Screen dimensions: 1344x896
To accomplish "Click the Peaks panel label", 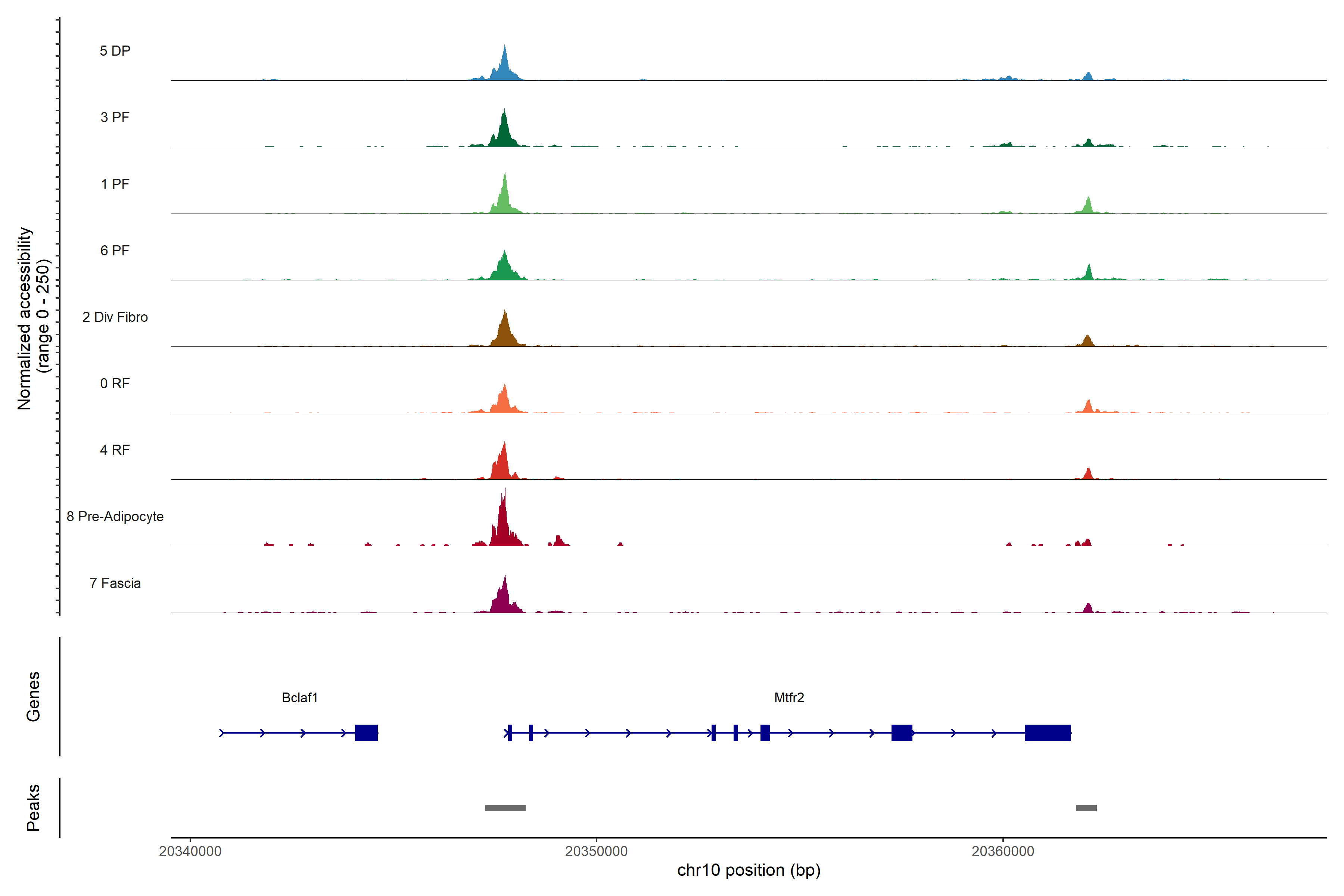I will click(33, 808).
